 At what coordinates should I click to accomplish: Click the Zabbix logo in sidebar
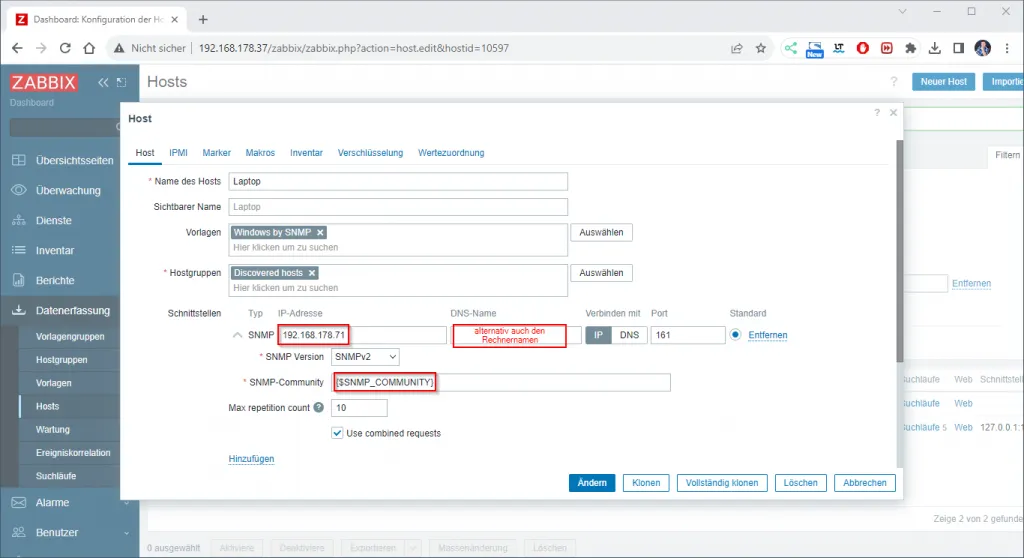[44, 83]
